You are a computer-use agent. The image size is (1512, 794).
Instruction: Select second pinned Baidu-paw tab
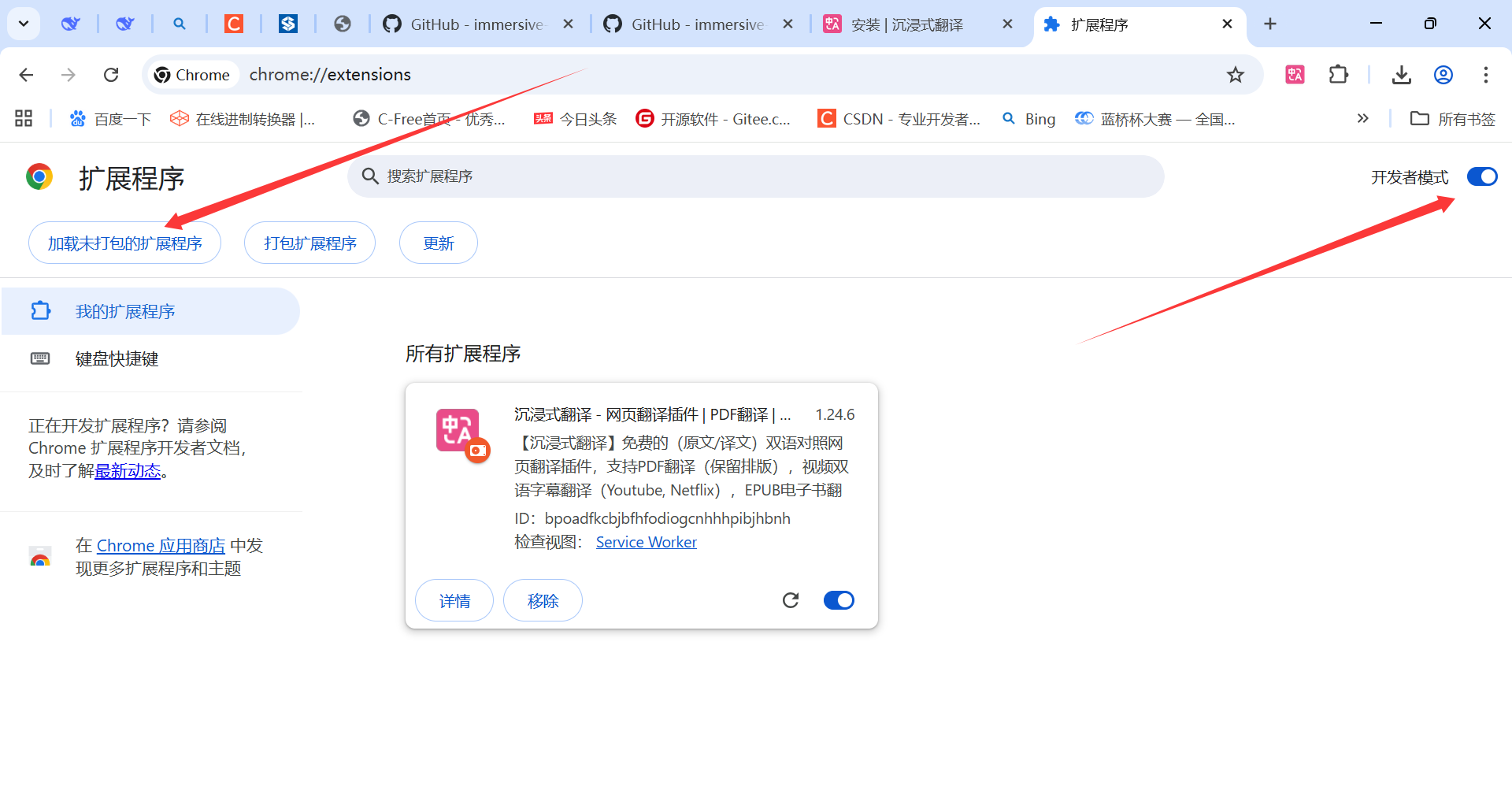(125, 24)
